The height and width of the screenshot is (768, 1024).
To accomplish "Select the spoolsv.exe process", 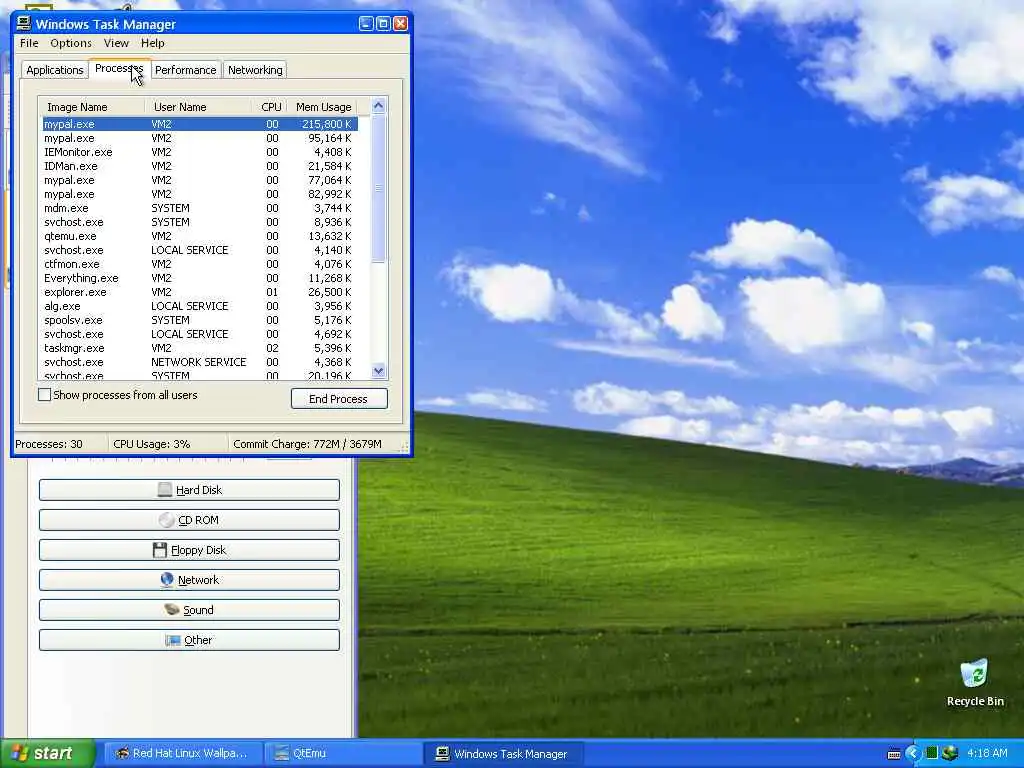I will (200, 321).
